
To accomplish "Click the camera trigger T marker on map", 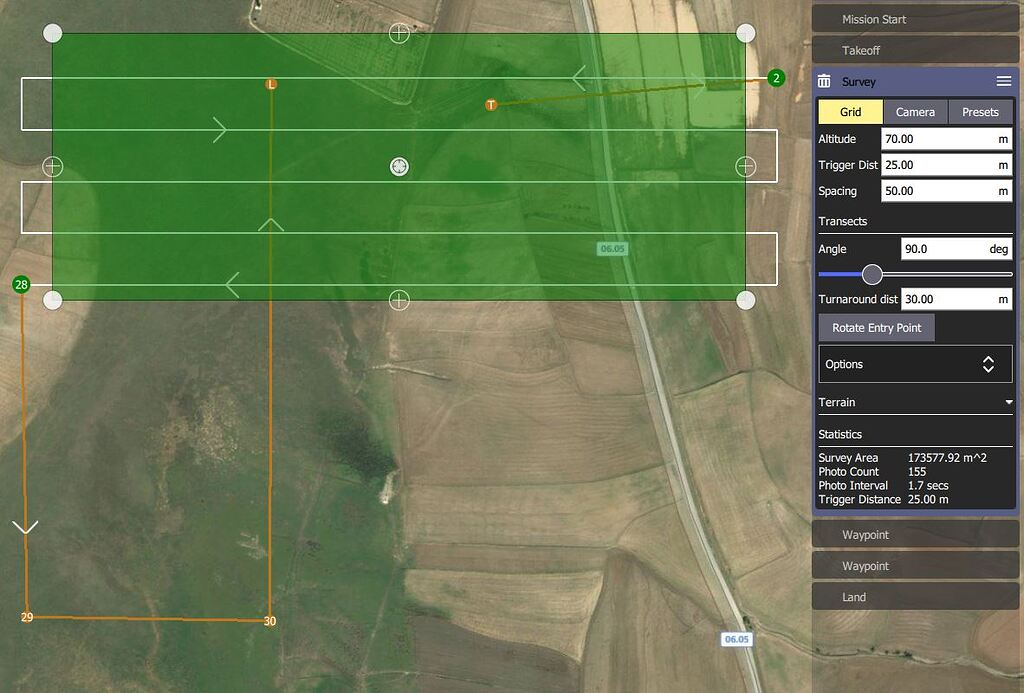I will coord(491,103).
